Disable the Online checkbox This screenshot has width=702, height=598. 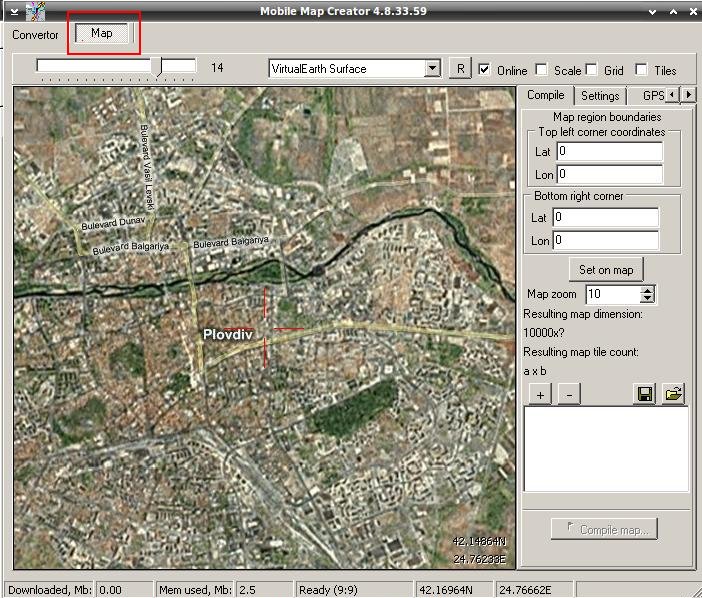(x=485, y=70)
